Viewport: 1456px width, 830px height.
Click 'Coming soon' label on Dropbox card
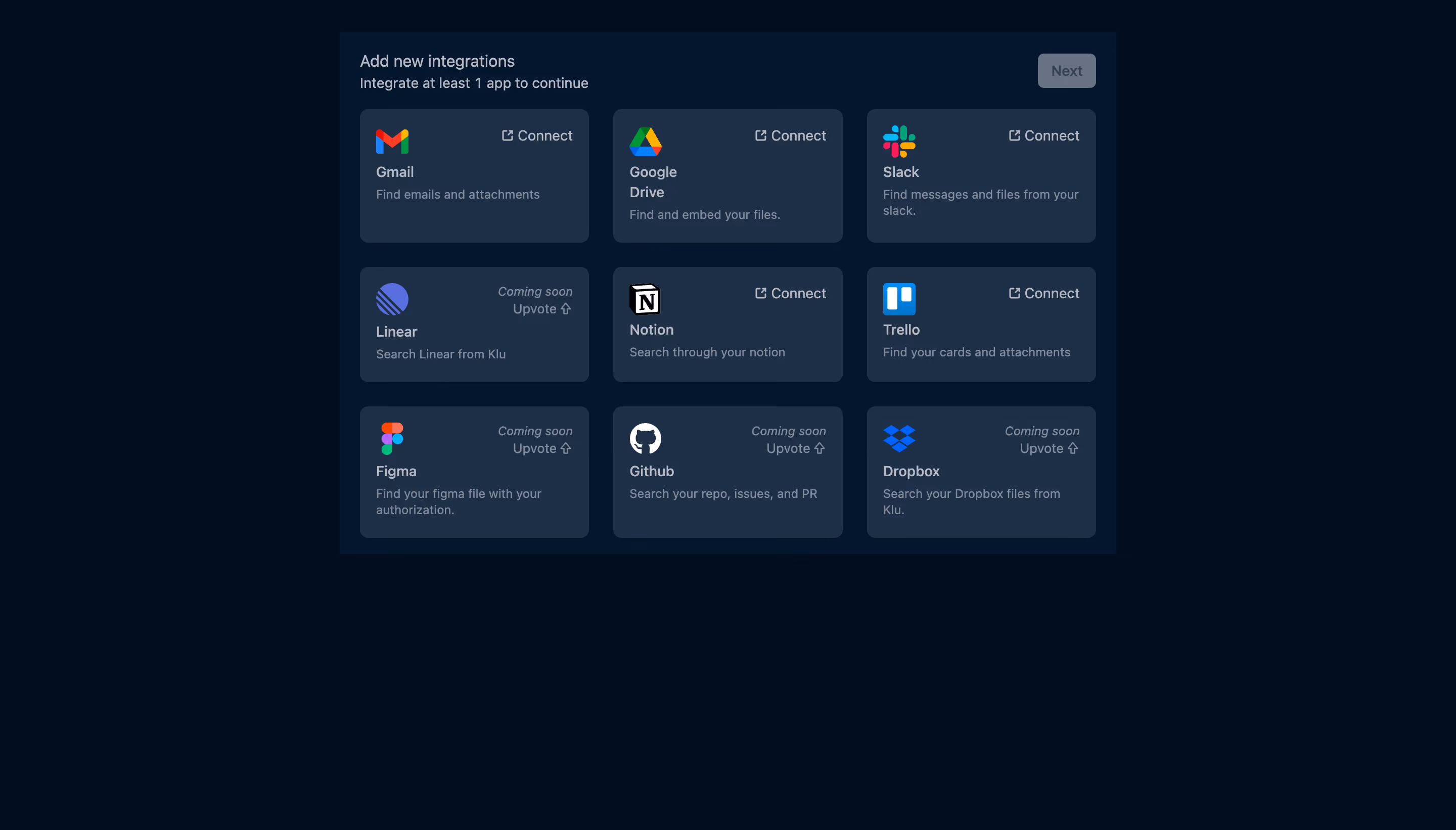tap(1041, 432)
